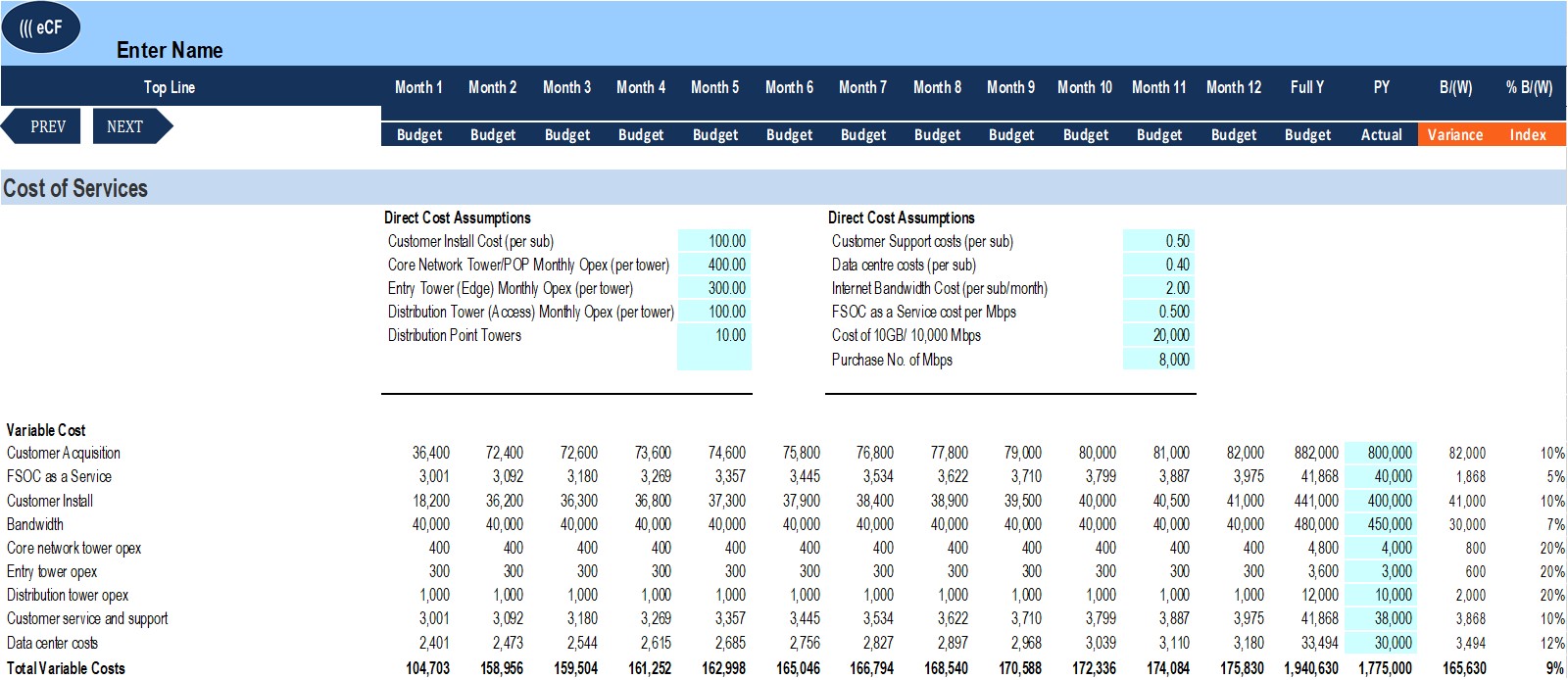Select the Entry tower opex row label
Screen dimensions: 1568x680
point(52,571)
